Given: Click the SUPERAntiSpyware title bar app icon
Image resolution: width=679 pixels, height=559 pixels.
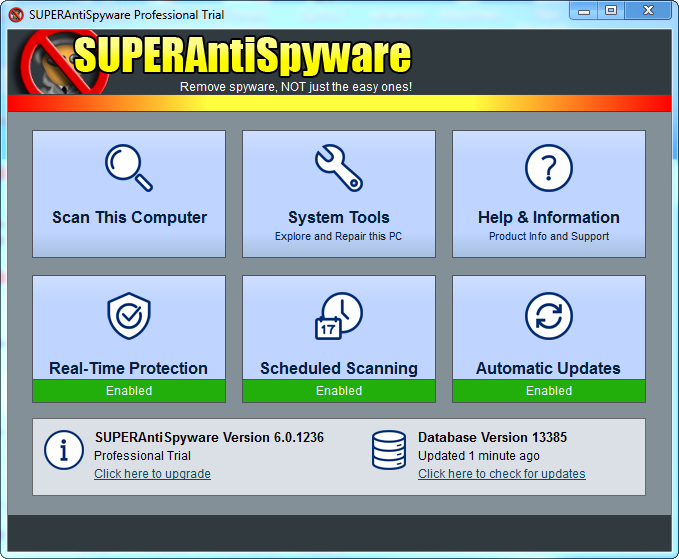Looking at the screenshot, I should point(16,15).
